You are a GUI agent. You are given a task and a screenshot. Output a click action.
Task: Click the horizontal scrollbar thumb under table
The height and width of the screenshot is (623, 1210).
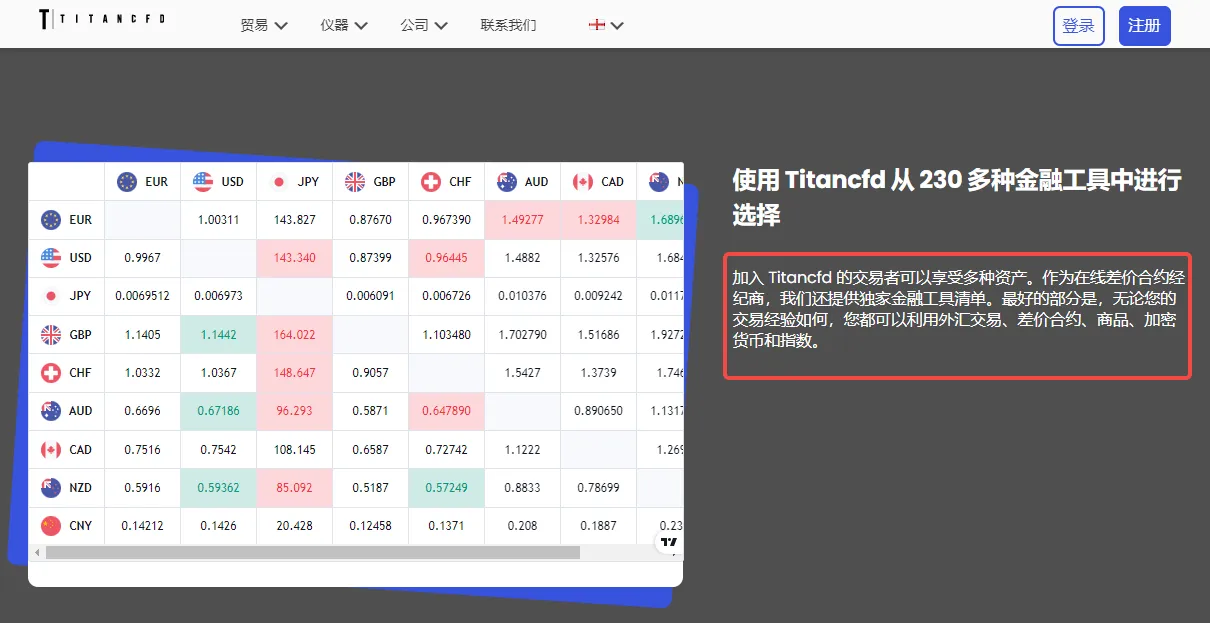coord(312,552)
